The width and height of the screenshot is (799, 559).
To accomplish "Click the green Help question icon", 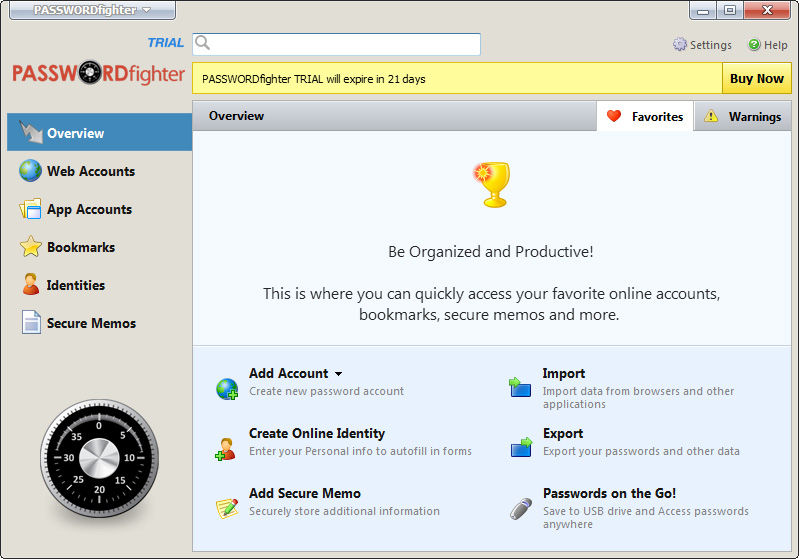I will (x=754, y=45).
